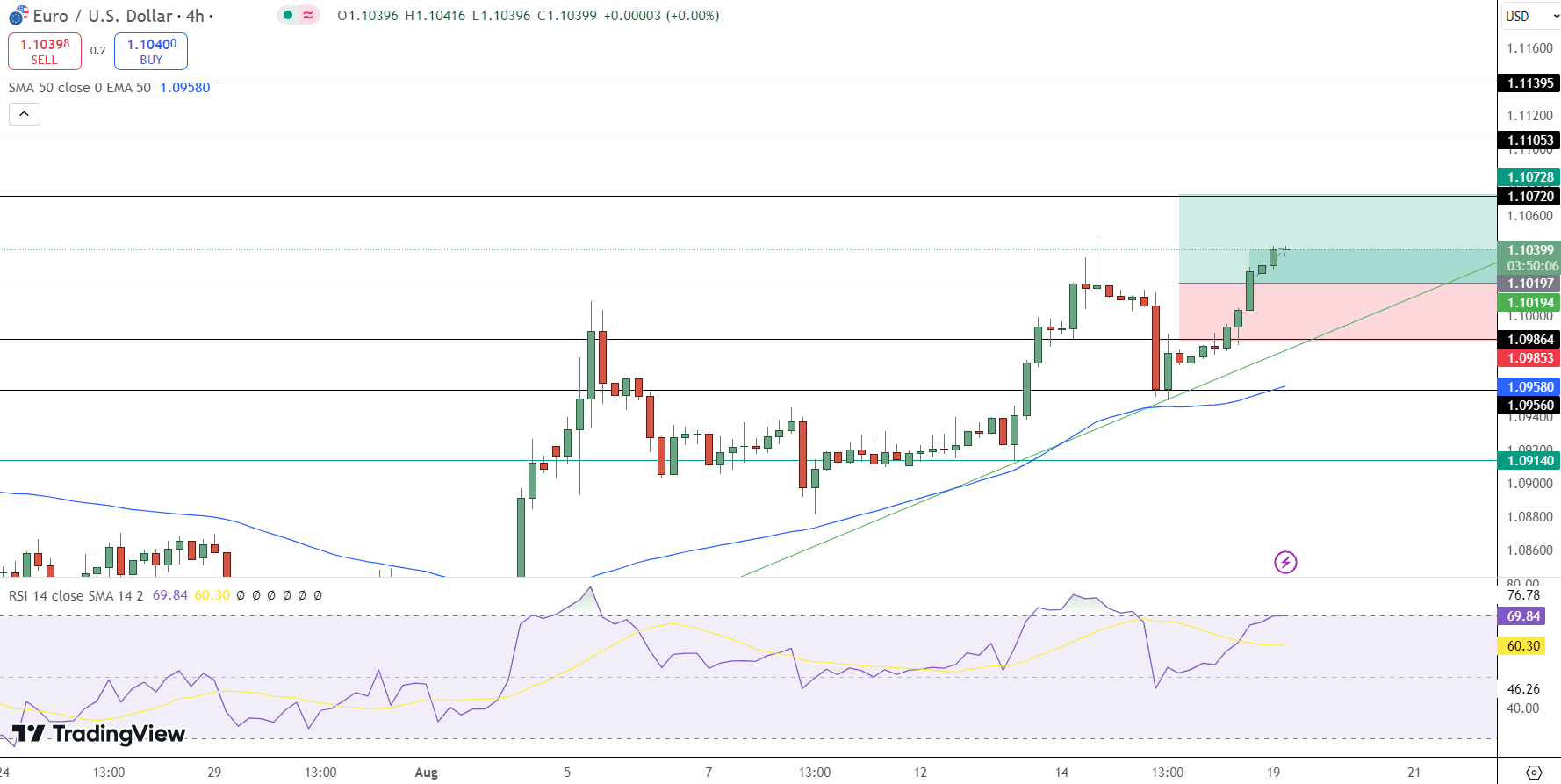Viewport: 1561px width, 784px height.
Task: Click the blue 1.09580 EMA value label
Action: click(x=1529, y=387)
